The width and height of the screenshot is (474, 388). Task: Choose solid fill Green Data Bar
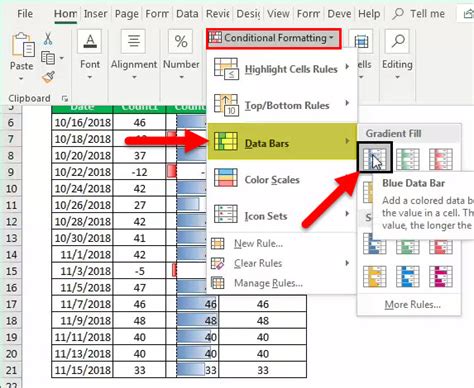(408, 247)
